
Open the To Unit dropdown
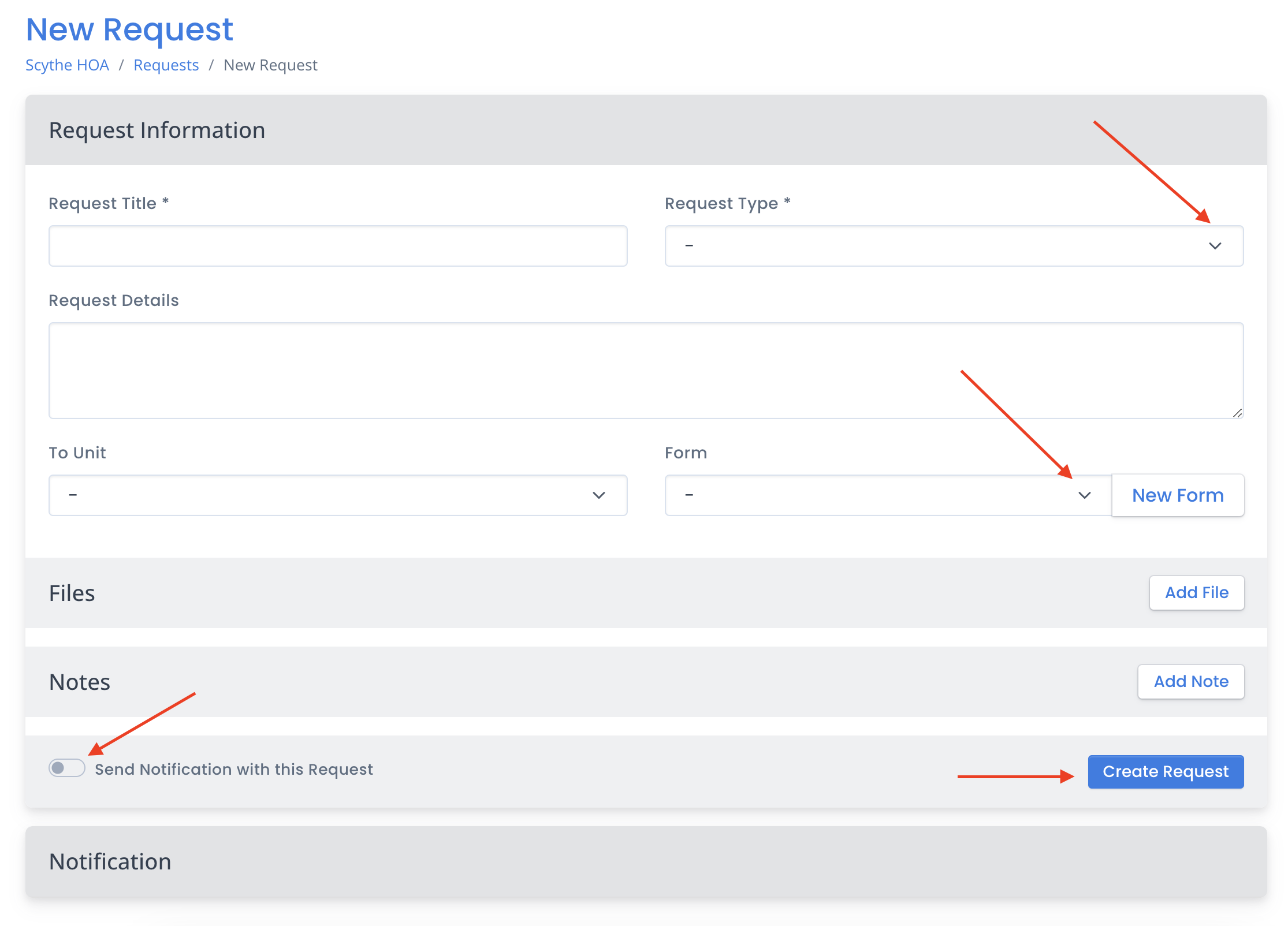point(338,495)
